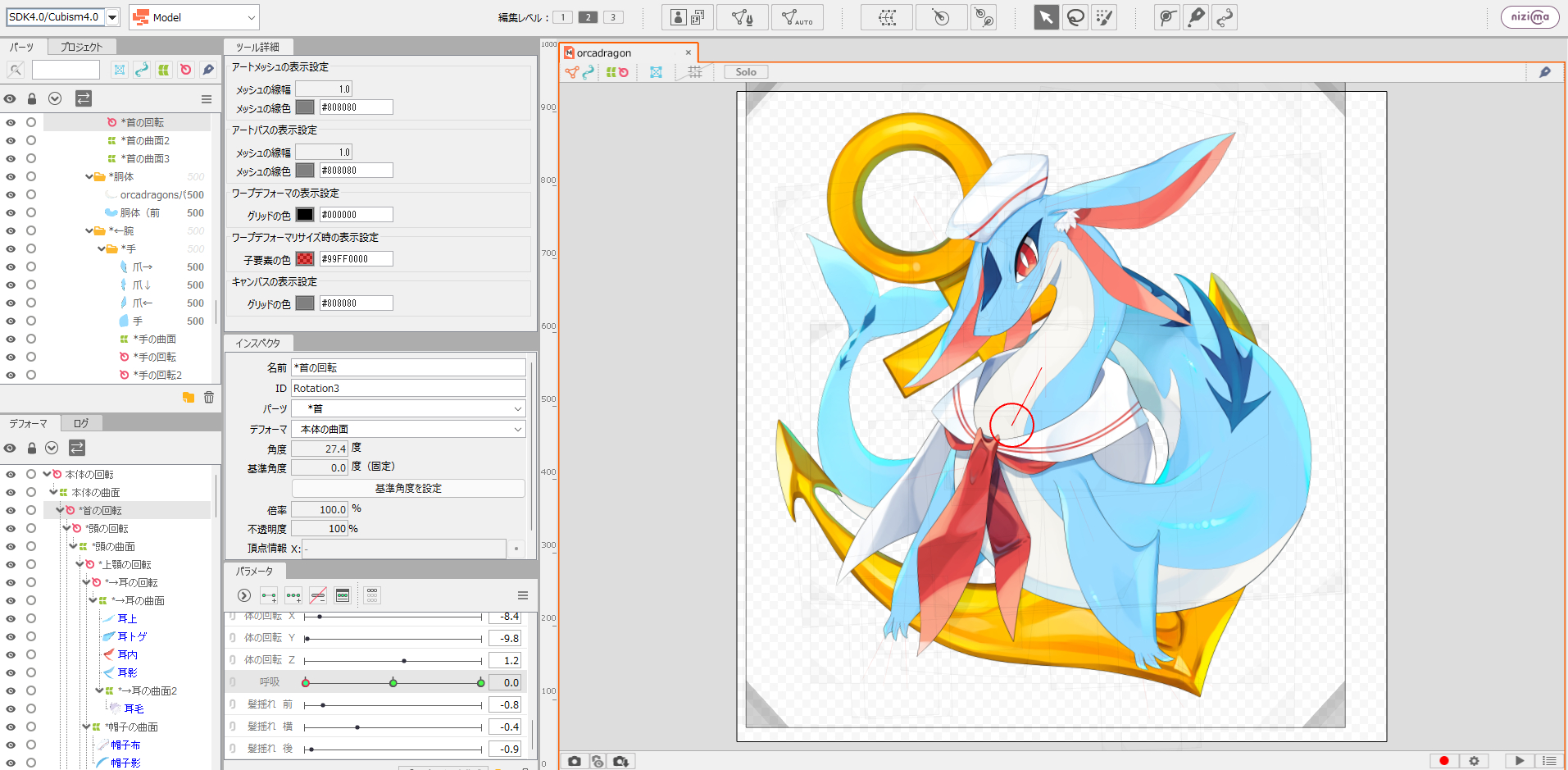Switch to the プロジェクト tab
The image size is (1568, 770).
pos(81,47)
